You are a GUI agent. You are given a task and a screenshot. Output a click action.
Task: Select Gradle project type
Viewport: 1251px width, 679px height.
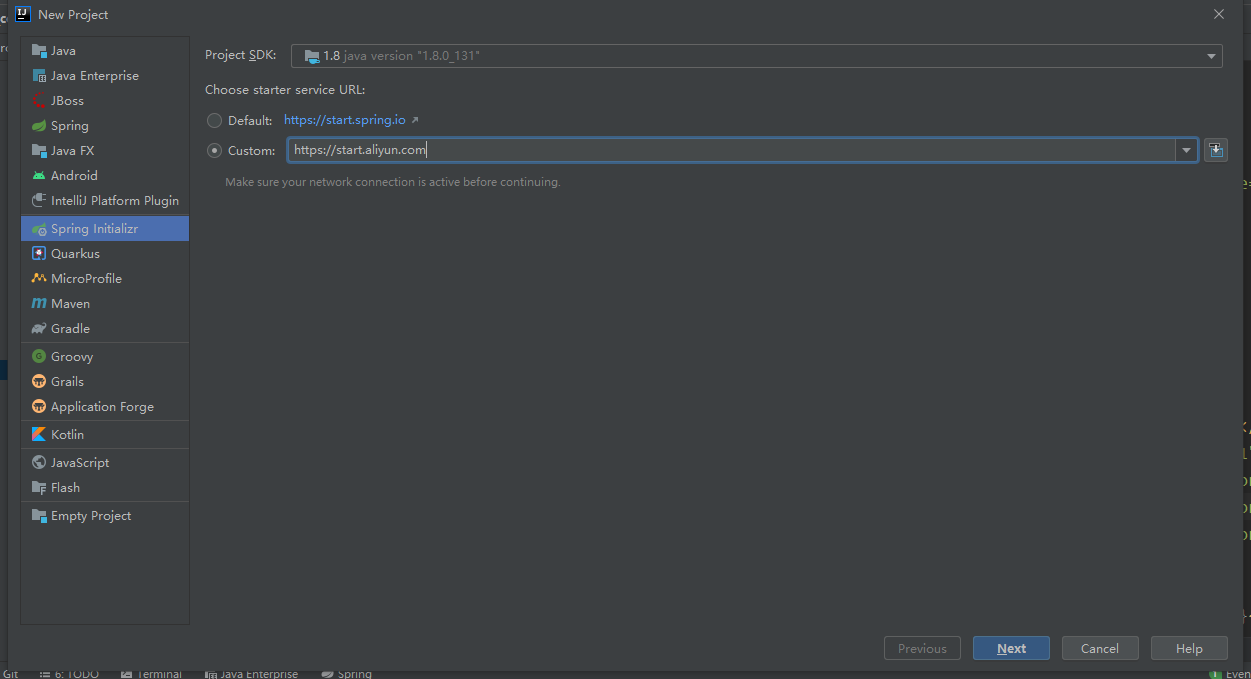click(105, 328)
